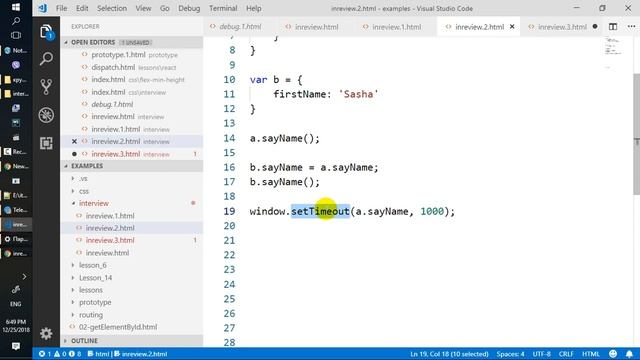Click the editor vertical scrollbar

click(636, 135)
